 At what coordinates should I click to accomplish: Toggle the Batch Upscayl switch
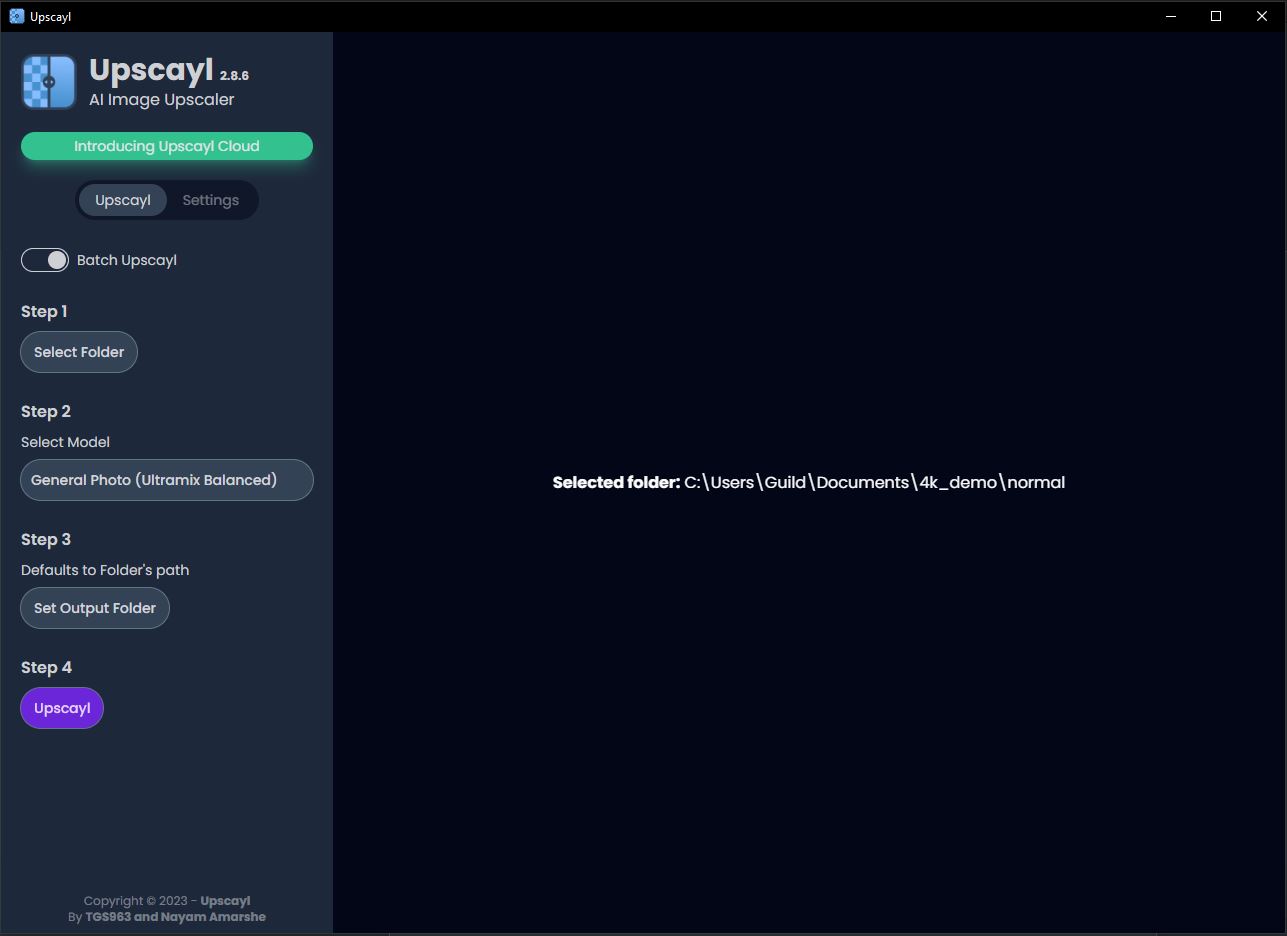click(45, 260)
